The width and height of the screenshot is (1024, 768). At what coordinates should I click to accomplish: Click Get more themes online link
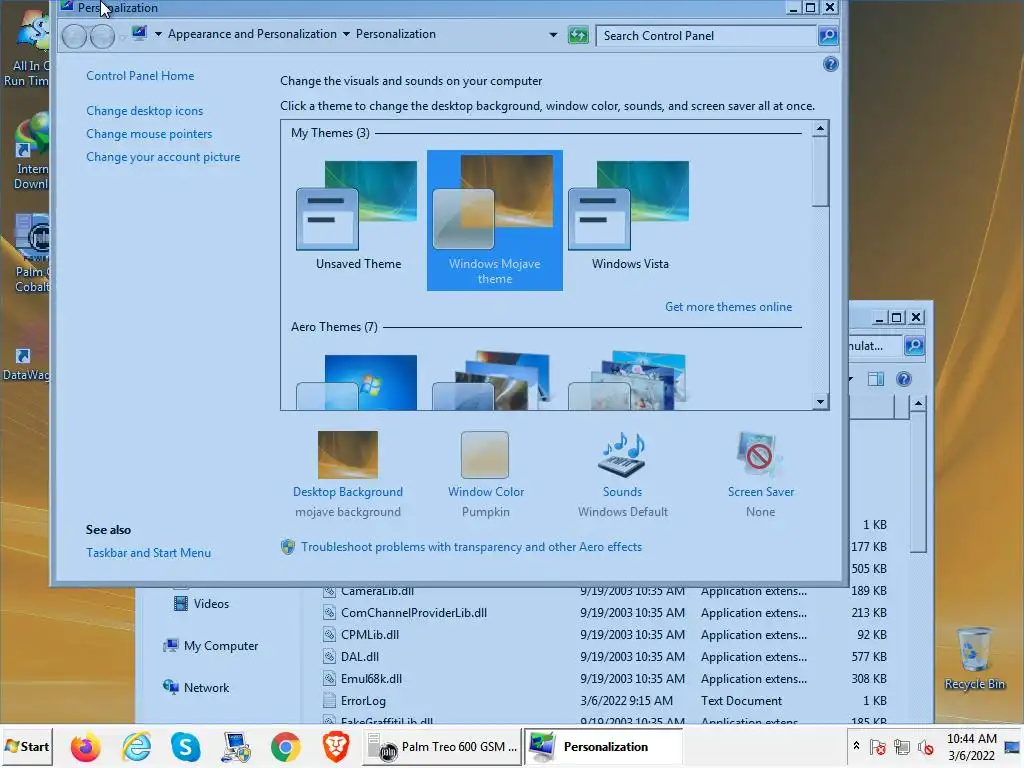point(728,307)
